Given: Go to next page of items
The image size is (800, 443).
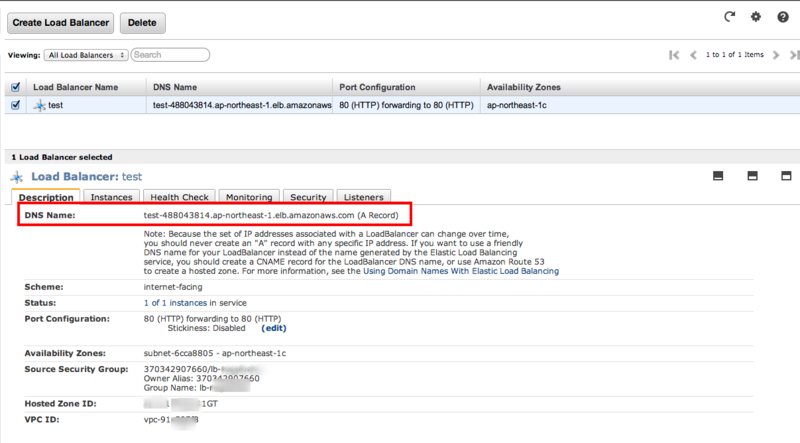Looking at the screenshot, I should [x=776, y=55].
